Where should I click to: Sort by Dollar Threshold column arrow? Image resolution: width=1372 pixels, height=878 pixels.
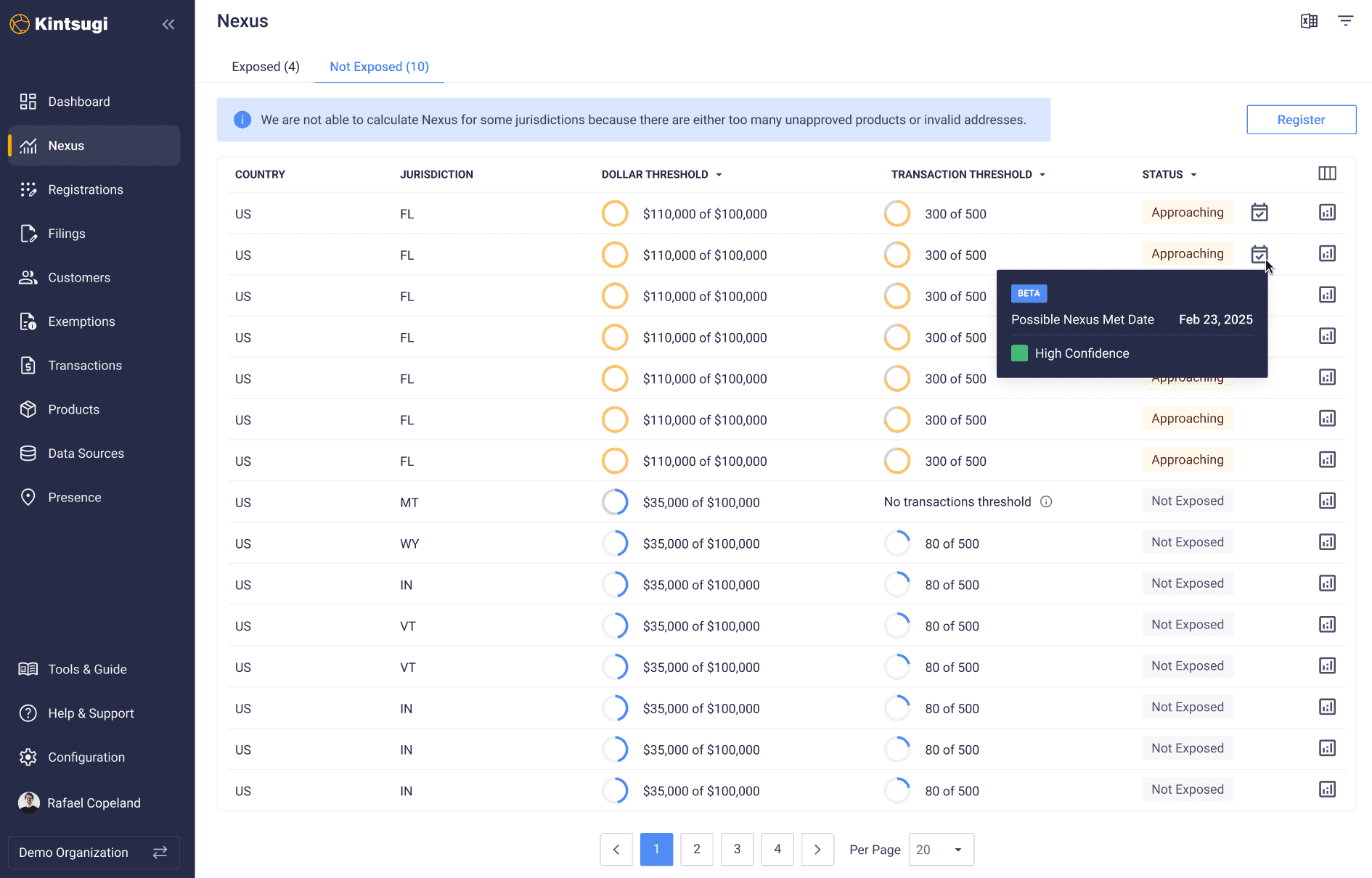click(719, 175)
